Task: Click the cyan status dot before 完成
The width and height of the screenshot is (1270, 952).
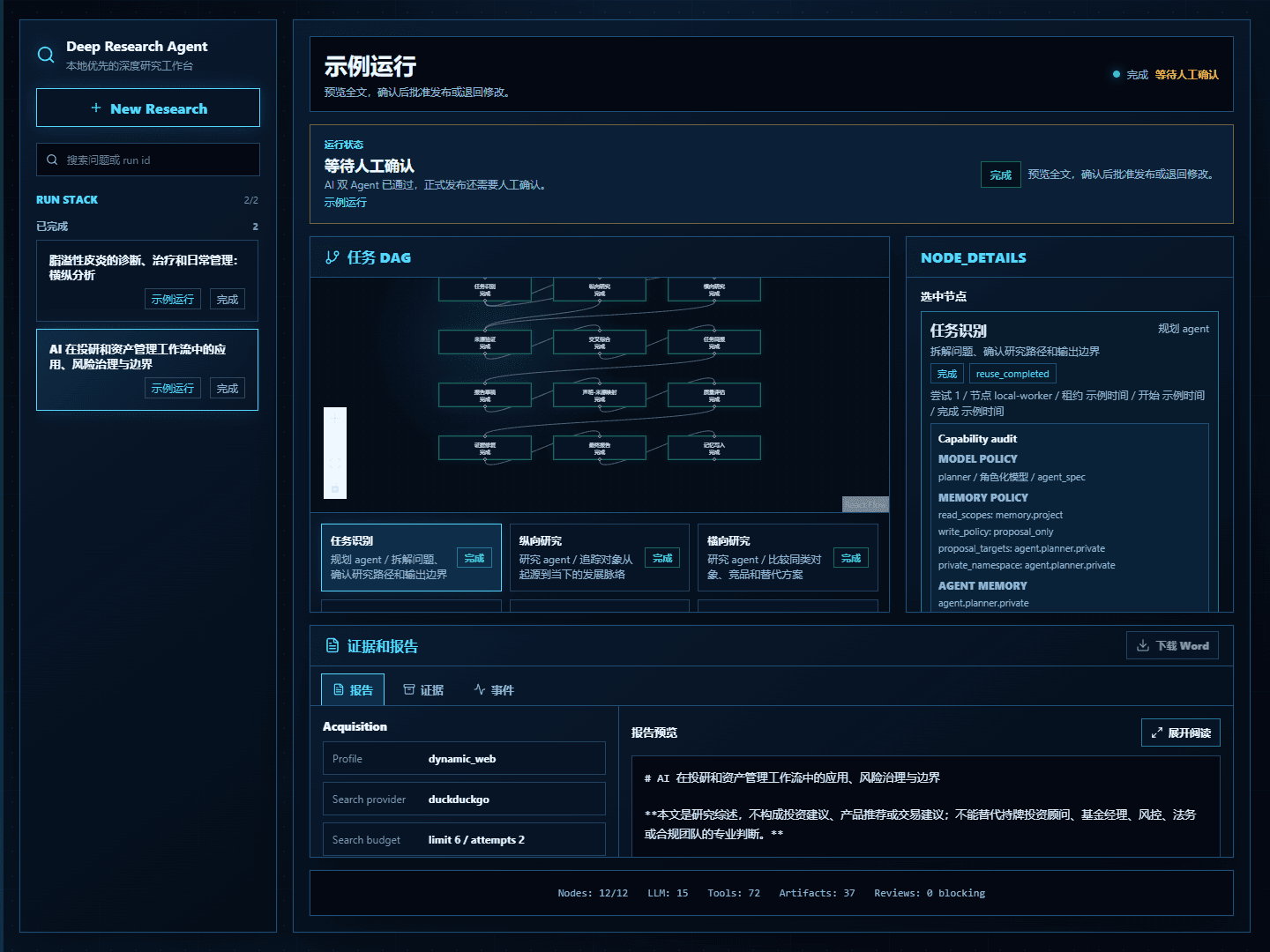Action: tap(1117, 74)
